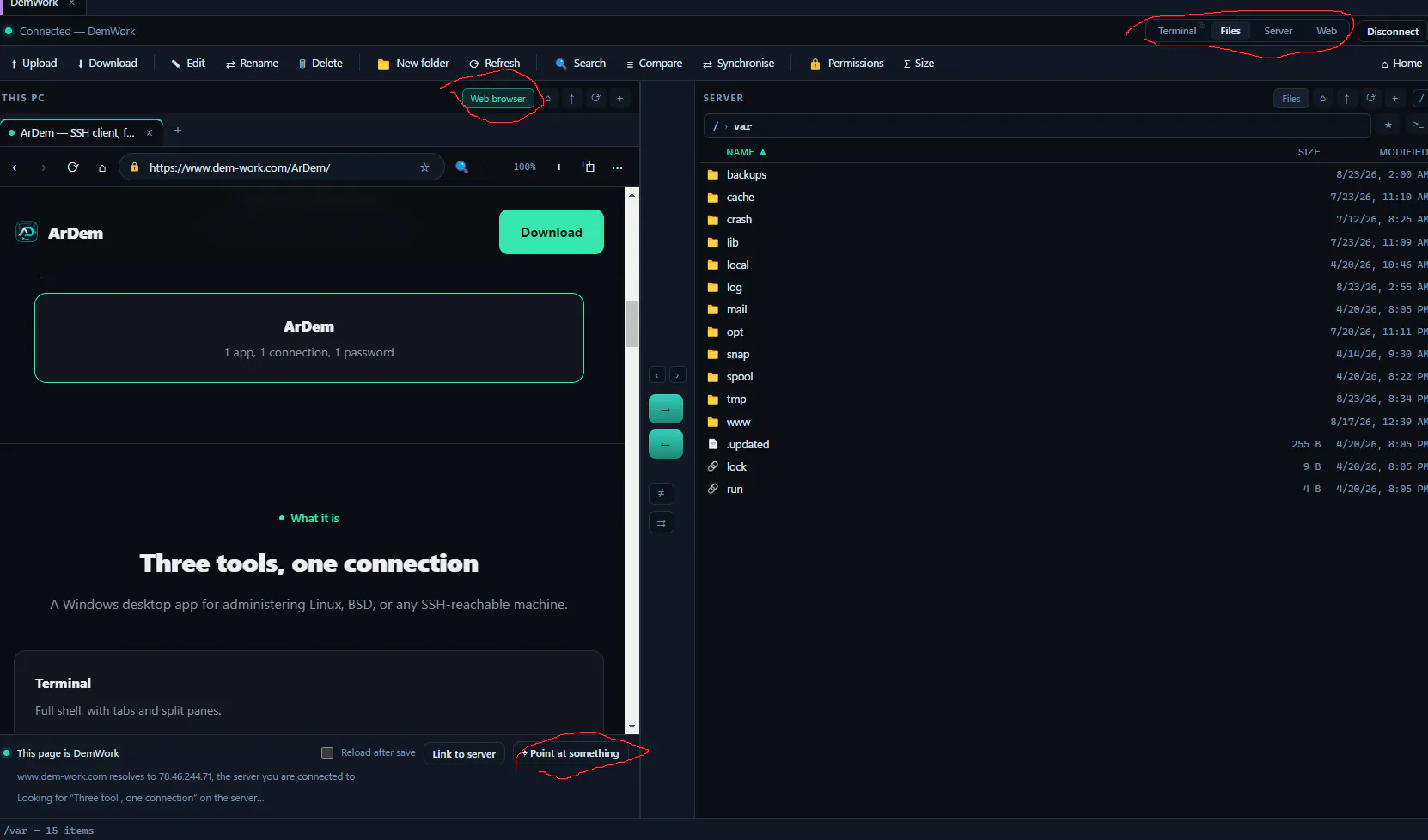The width and height of the screenshot is (1428, 840).
Task: Open a new browser tab with the plus
Action: 178,131
